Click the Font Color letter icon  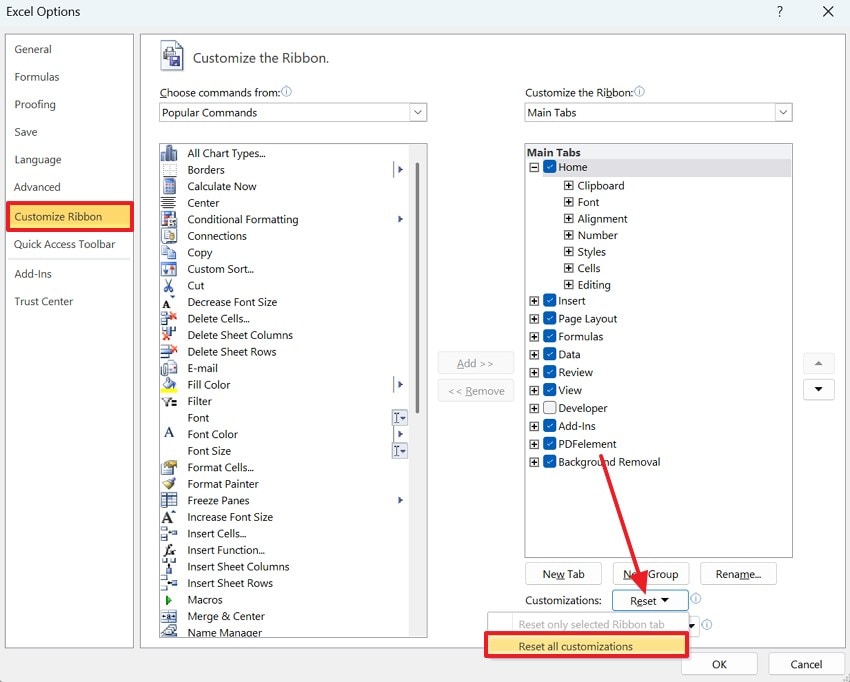point(169,433)
